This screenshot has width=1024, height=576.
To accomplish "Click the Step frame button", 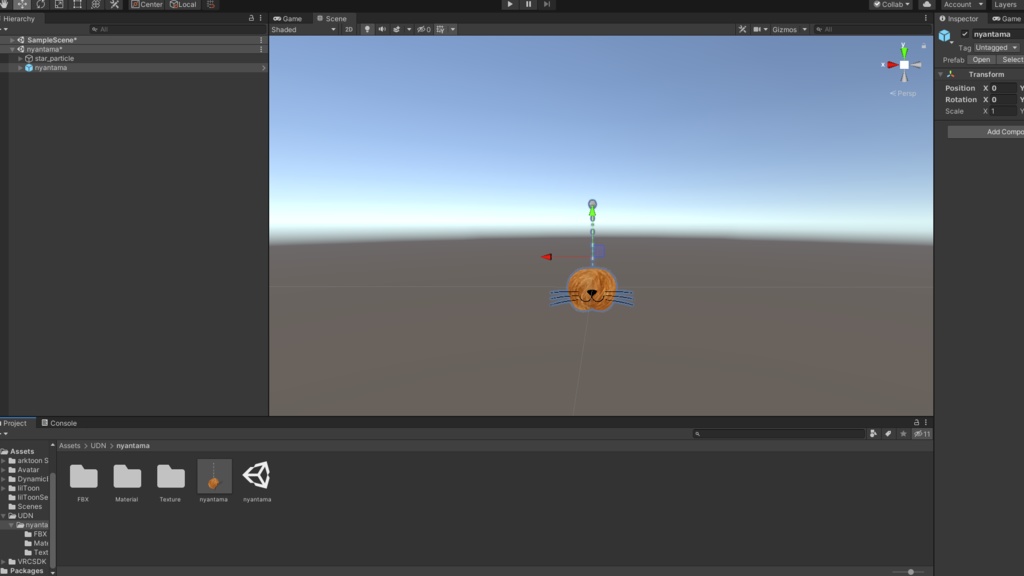I will tap(547, 4).
